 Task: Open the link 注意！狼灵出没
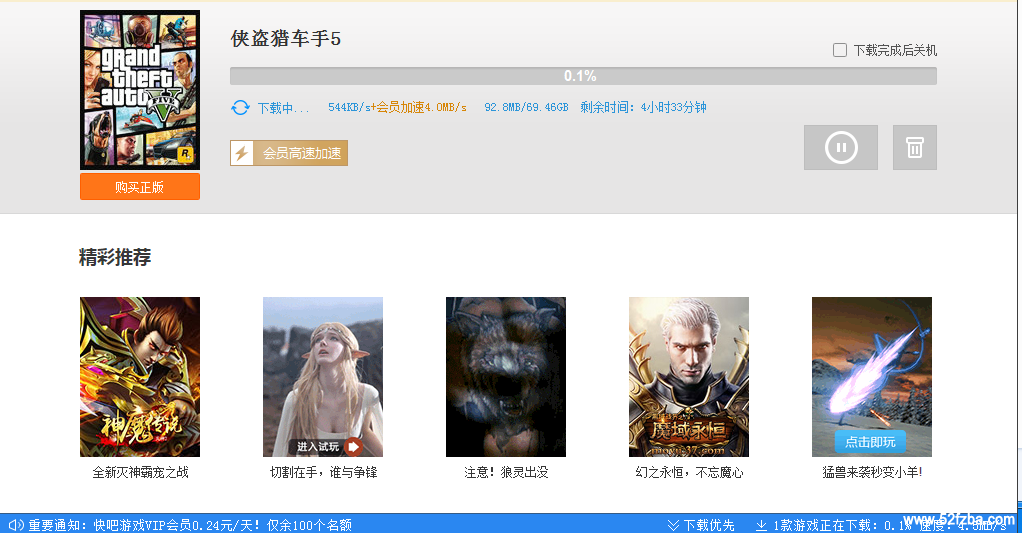(x=506, y=472)
